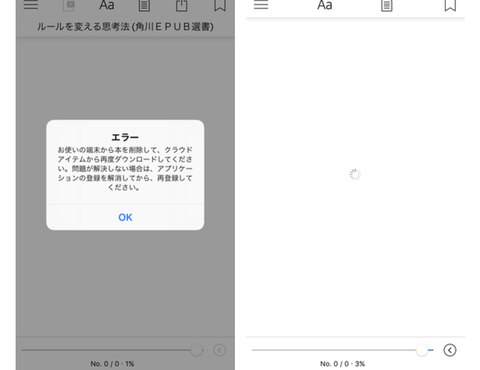Bookmark page on right loading screen
The height and width of the screenshot is (370, 480).
[x=450, y=5]
